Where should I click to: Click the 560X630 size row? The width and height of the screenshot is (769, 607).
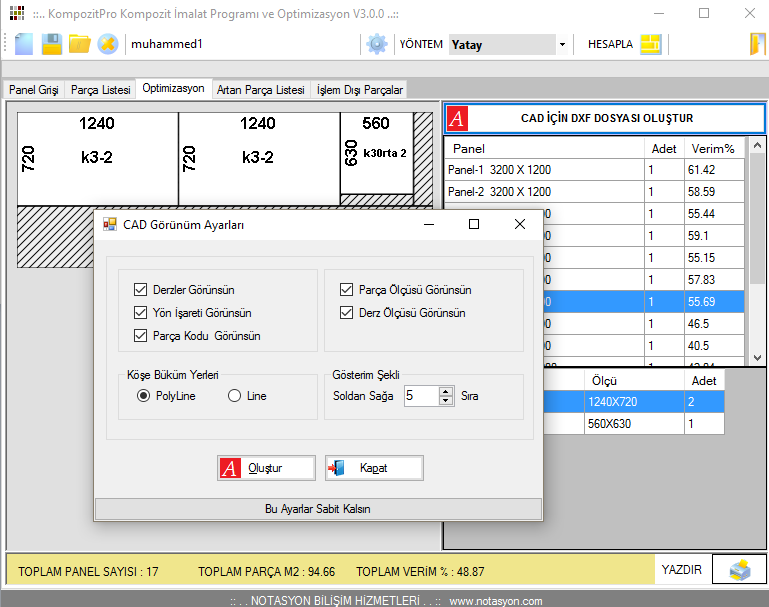(x=634, y=424)
